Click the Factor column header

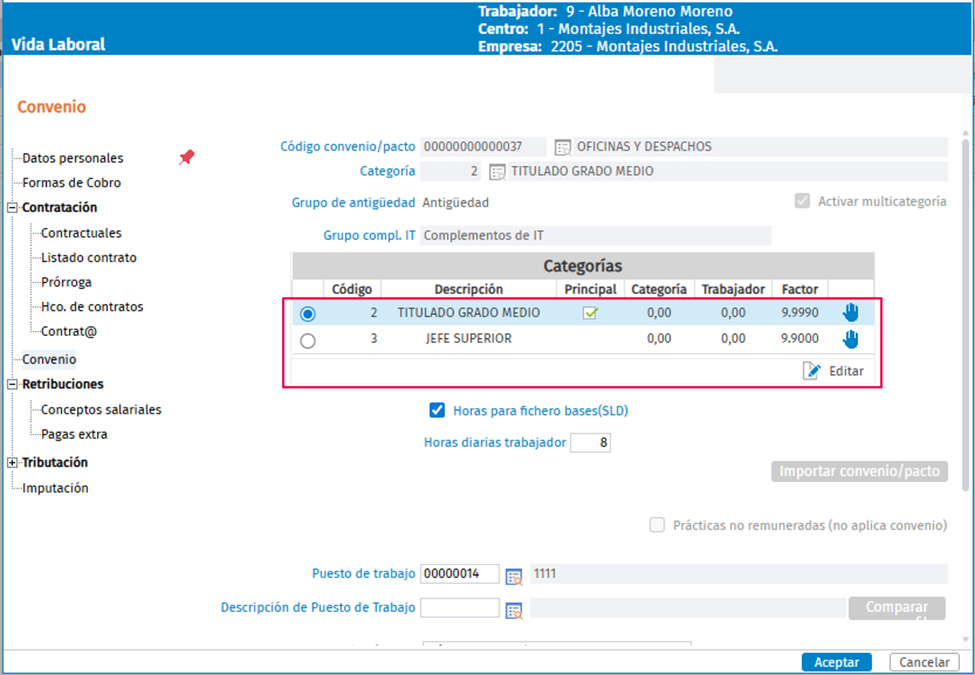(800, 289)
